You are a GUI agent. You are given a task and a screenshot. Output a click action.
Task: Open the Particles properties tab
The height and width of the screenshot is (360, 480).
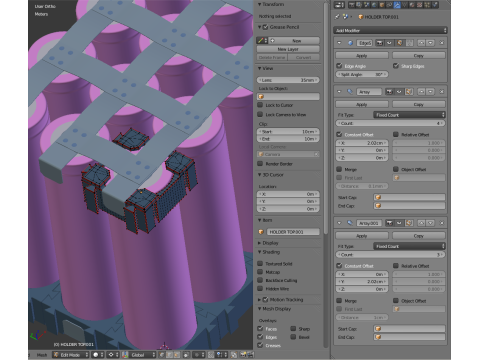click(427, 5)
